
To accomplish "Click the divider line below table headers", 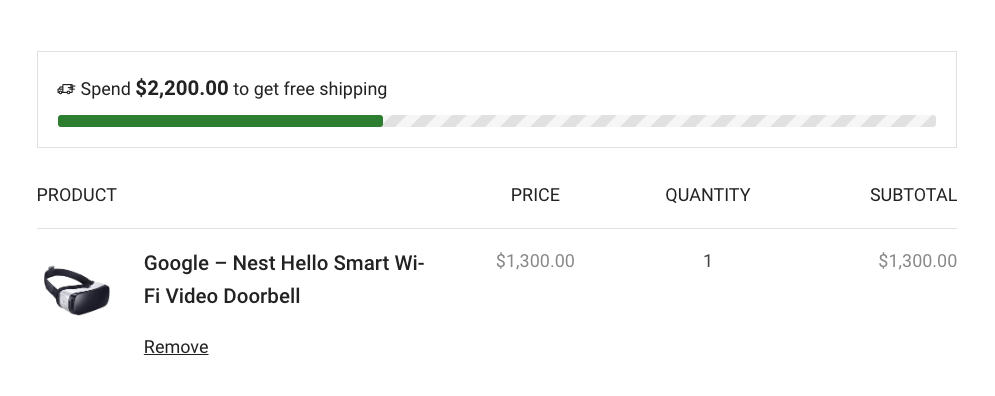I will 497,228.
